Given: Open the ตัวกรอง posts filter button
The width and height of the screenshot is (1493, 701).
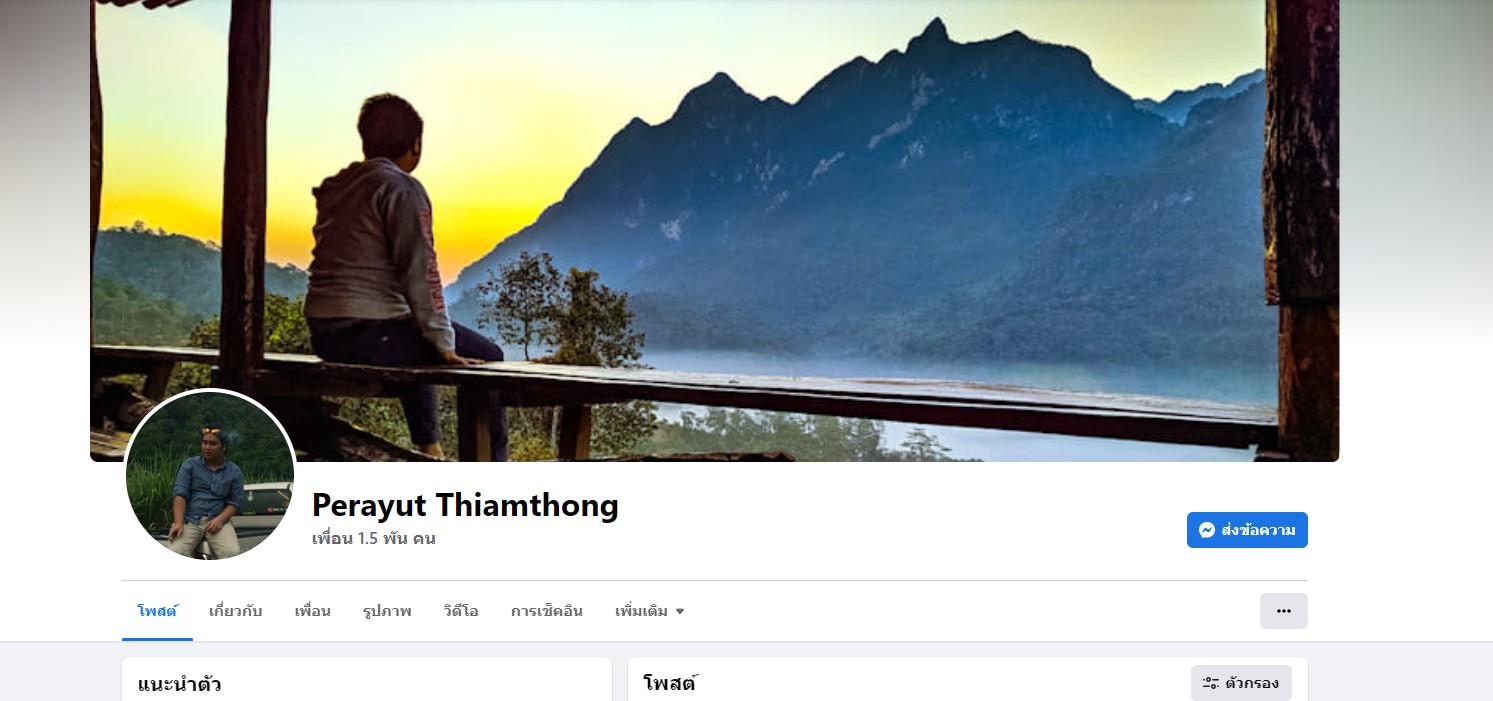Looking at the screenshot, I should 1241,683.
